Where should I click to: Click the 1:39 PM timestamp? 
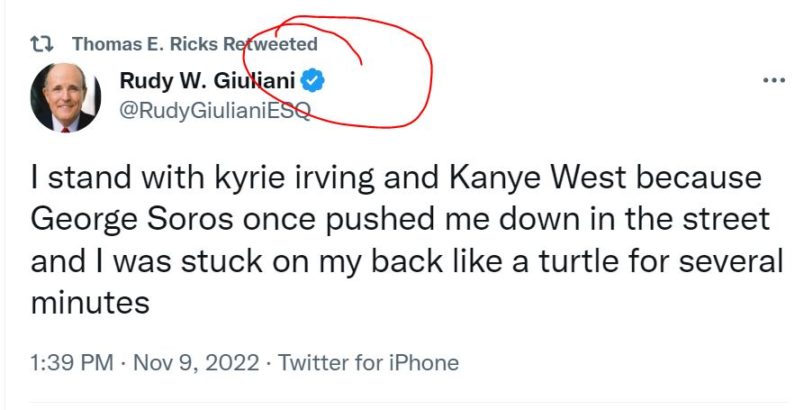[70, 363]
